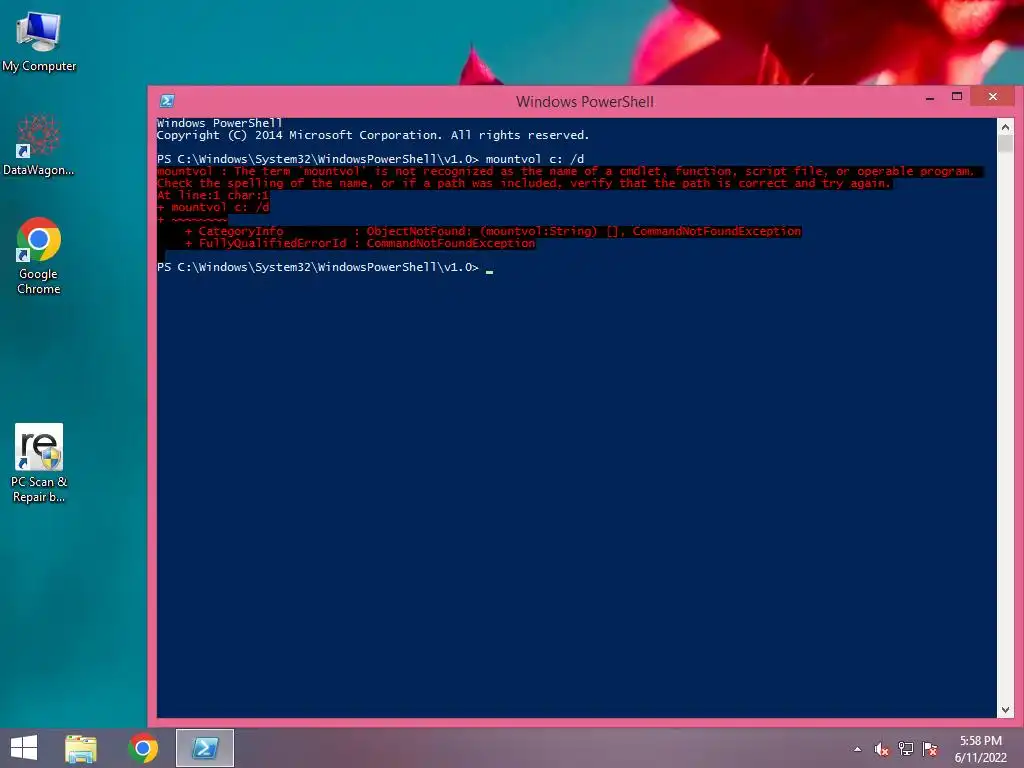Open the My Computer desktop icon
This screenshot has height=768, width=1024.
(x=39, y=41)
